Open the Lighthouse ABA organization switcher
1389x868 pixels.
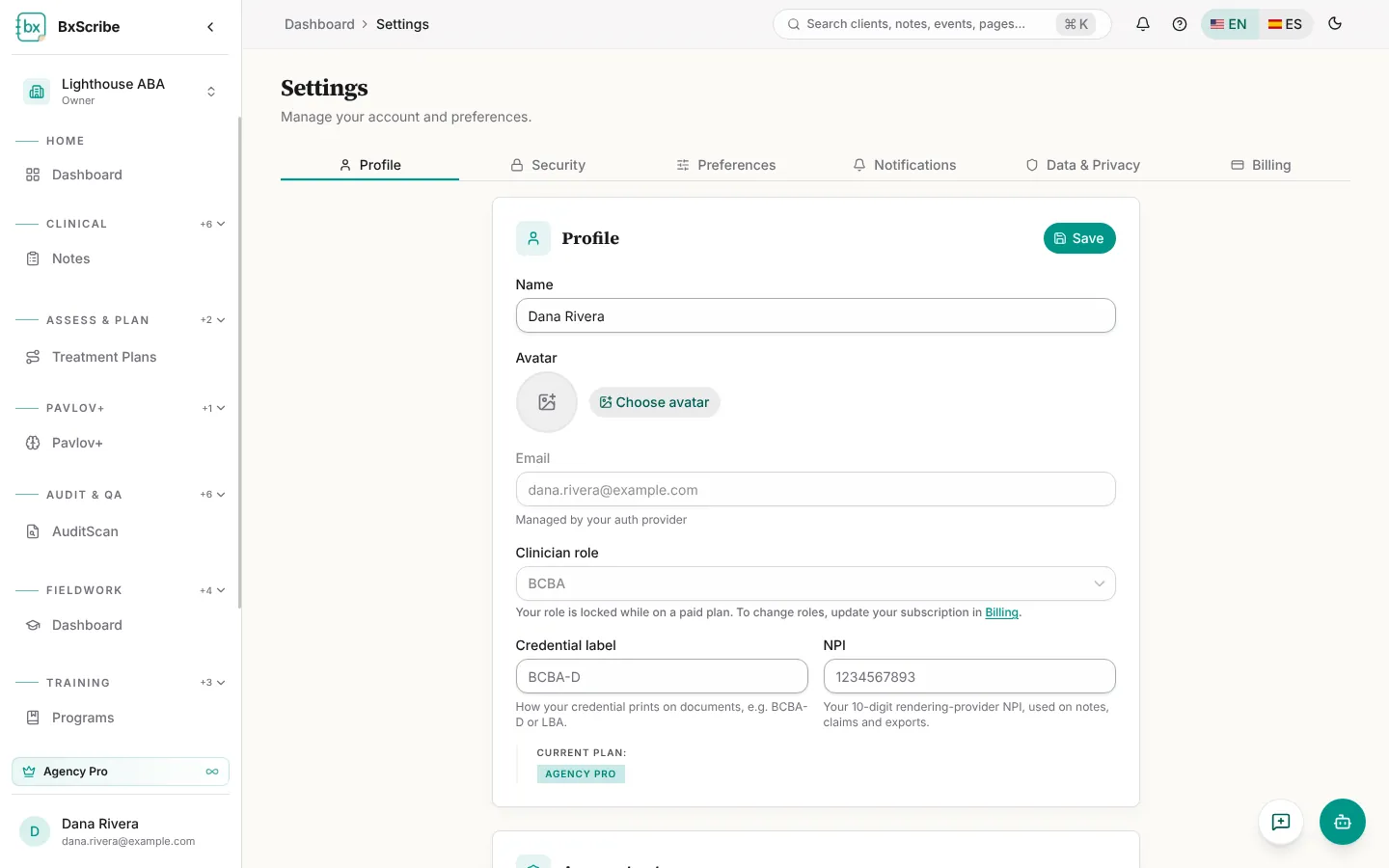(121, 92)
